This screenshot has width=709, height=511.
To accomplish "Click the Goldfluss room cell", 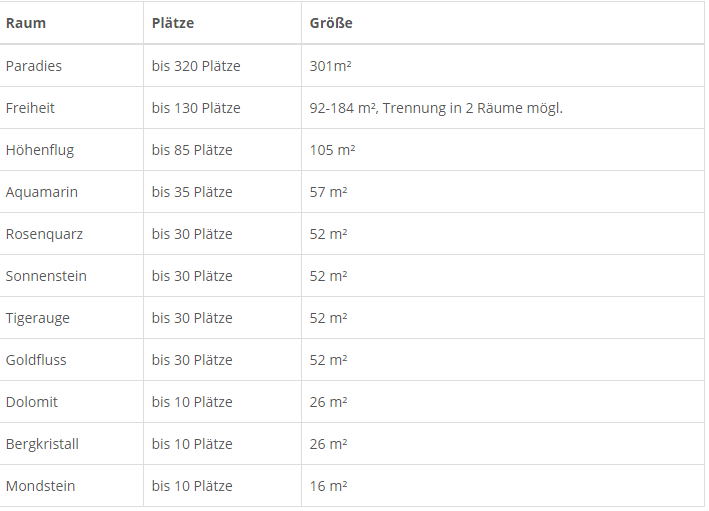I will tap(36, 360).
